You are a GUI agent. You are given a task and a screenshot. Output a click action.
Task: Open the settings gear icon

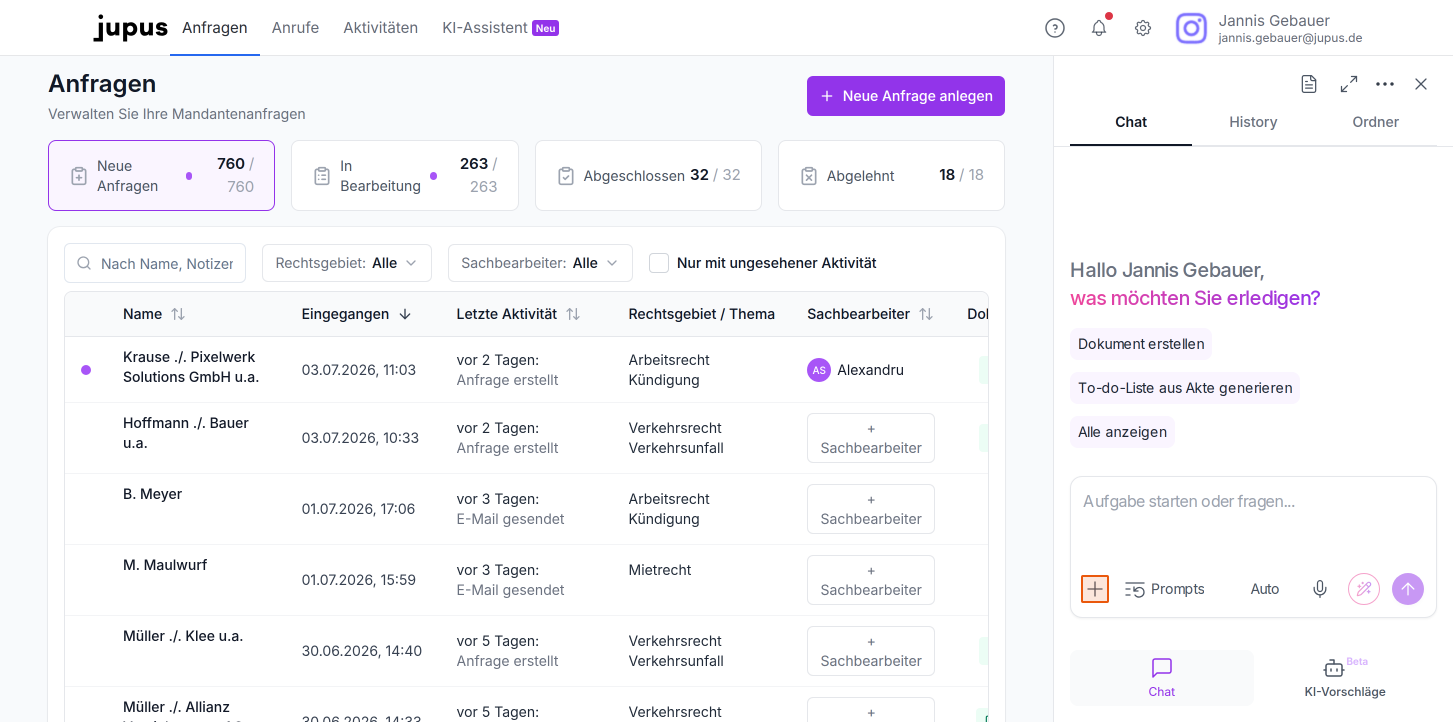click(1143, 28)
